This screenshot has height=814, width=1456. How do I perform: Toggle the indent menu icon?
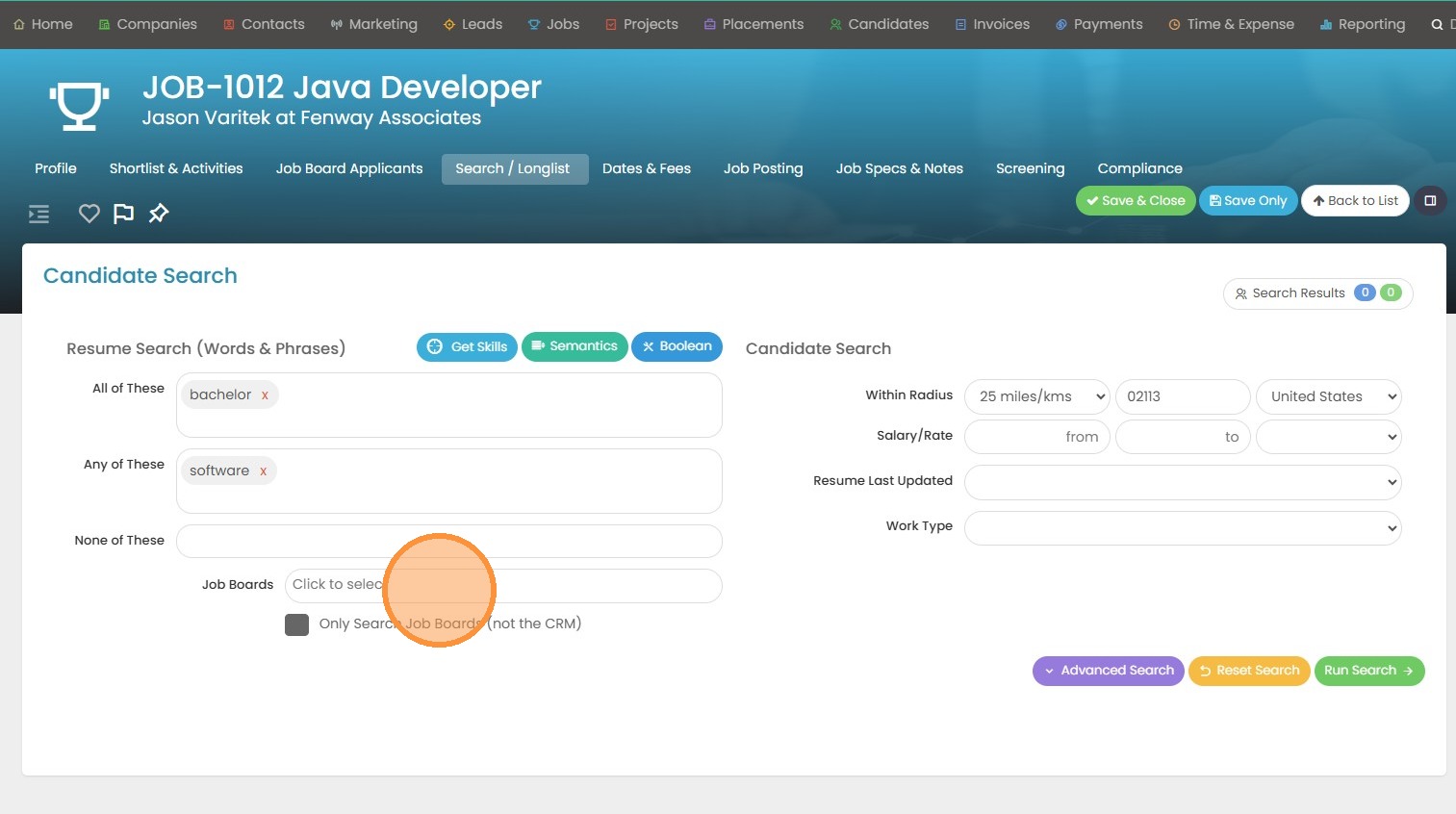(x=38, y=214)
